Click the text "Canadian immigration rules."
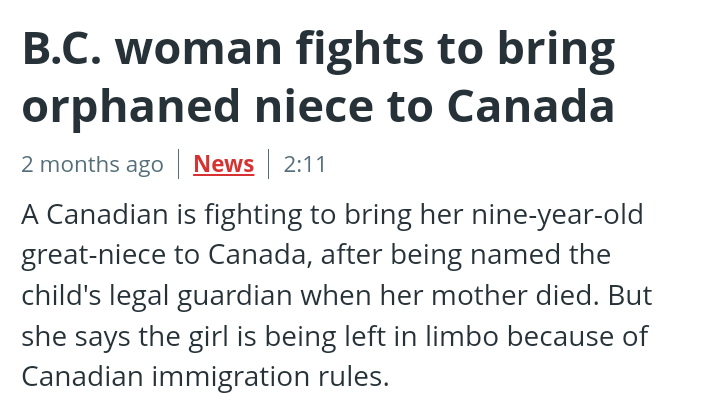This screenshot has height=418, width=720. point(204,377)
